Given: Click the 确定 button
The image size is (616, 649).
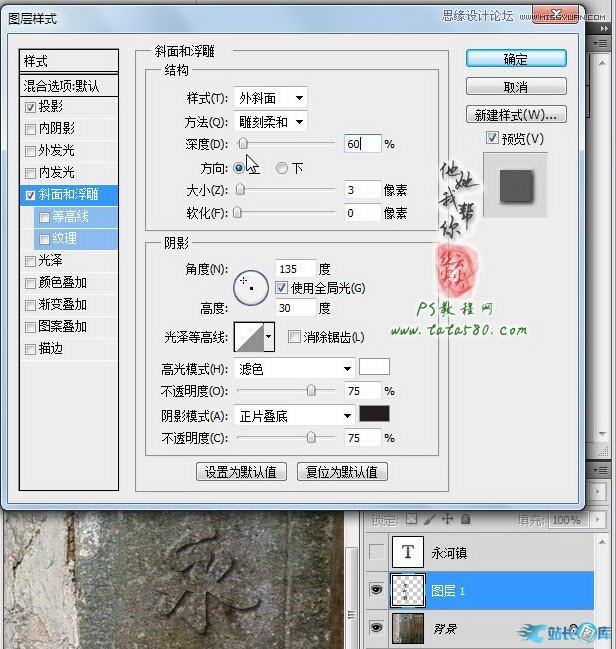Looking at the screenshot, I should point(516,59).
